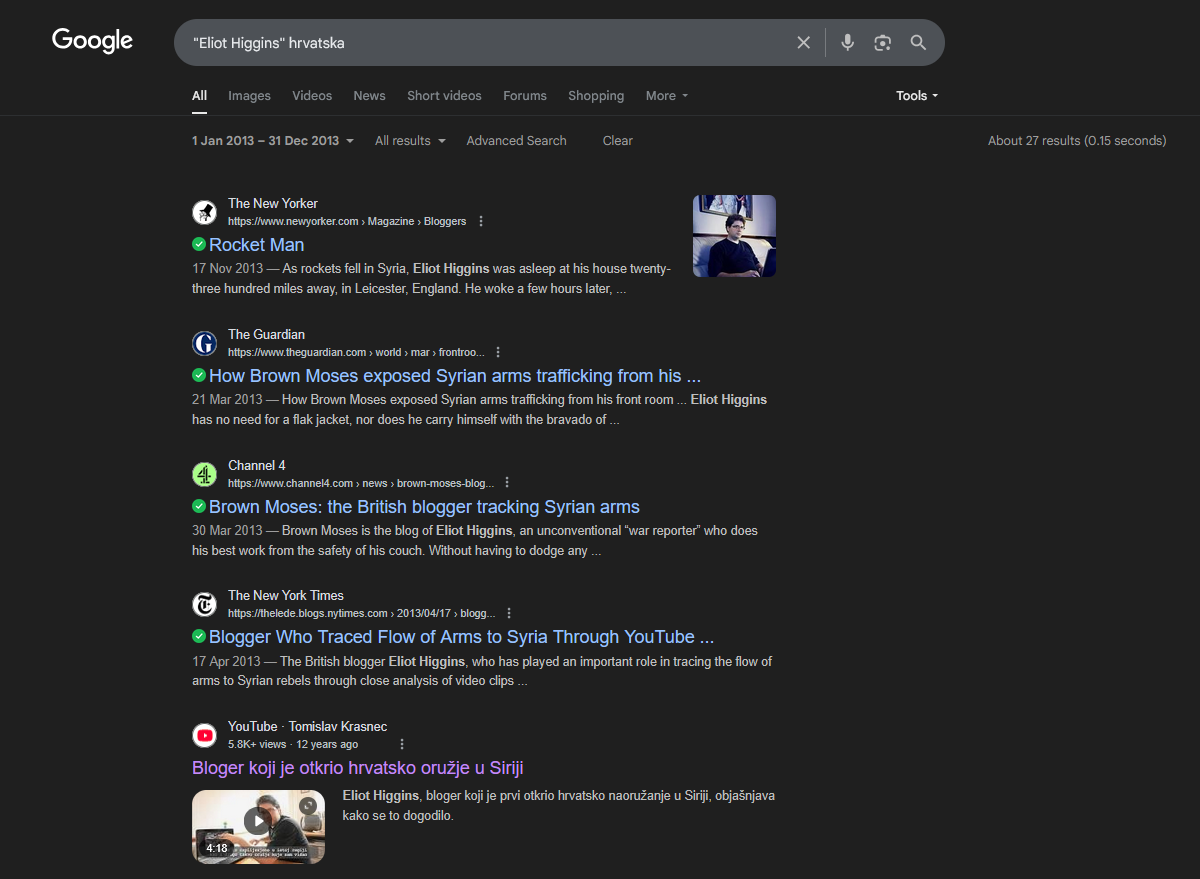Click the About 27 results text

(1077, 141)
